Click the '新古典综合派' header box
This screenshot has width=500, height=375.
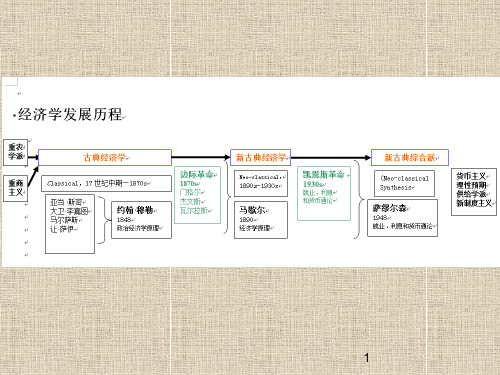(410, 157)
